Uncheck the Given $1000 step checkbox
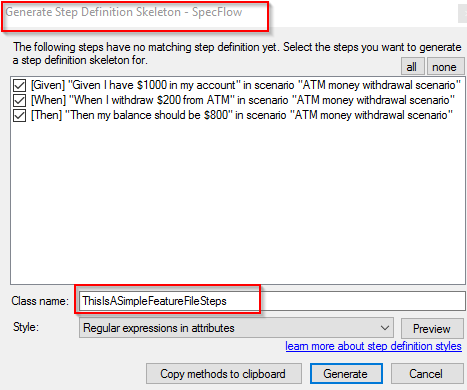 tap(19, 85)
